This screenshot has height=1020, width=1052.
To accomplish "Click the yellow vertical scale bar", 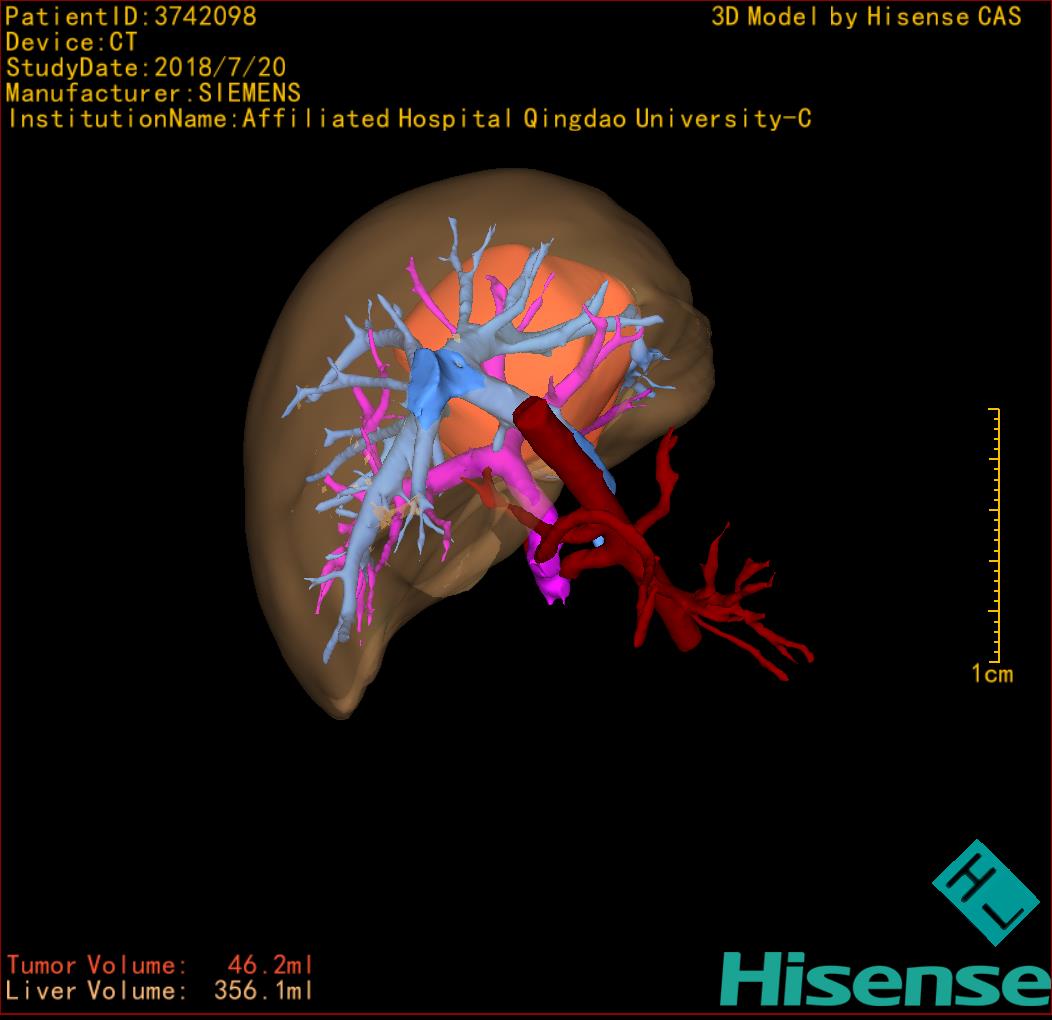I will click(x=996, y=535).
